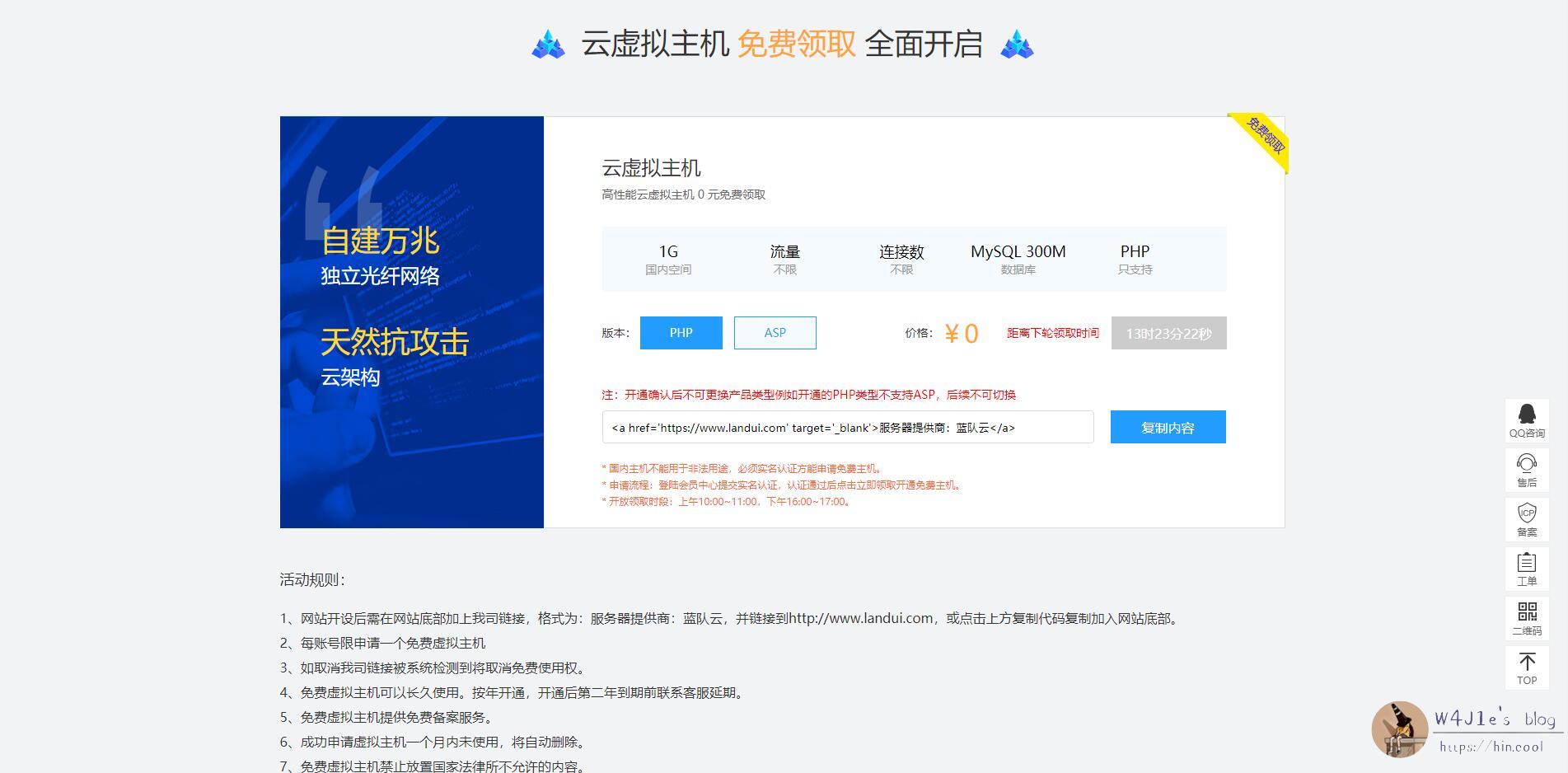
Task: Click the greyed countdown timer button
Action: pos(1168,333)
